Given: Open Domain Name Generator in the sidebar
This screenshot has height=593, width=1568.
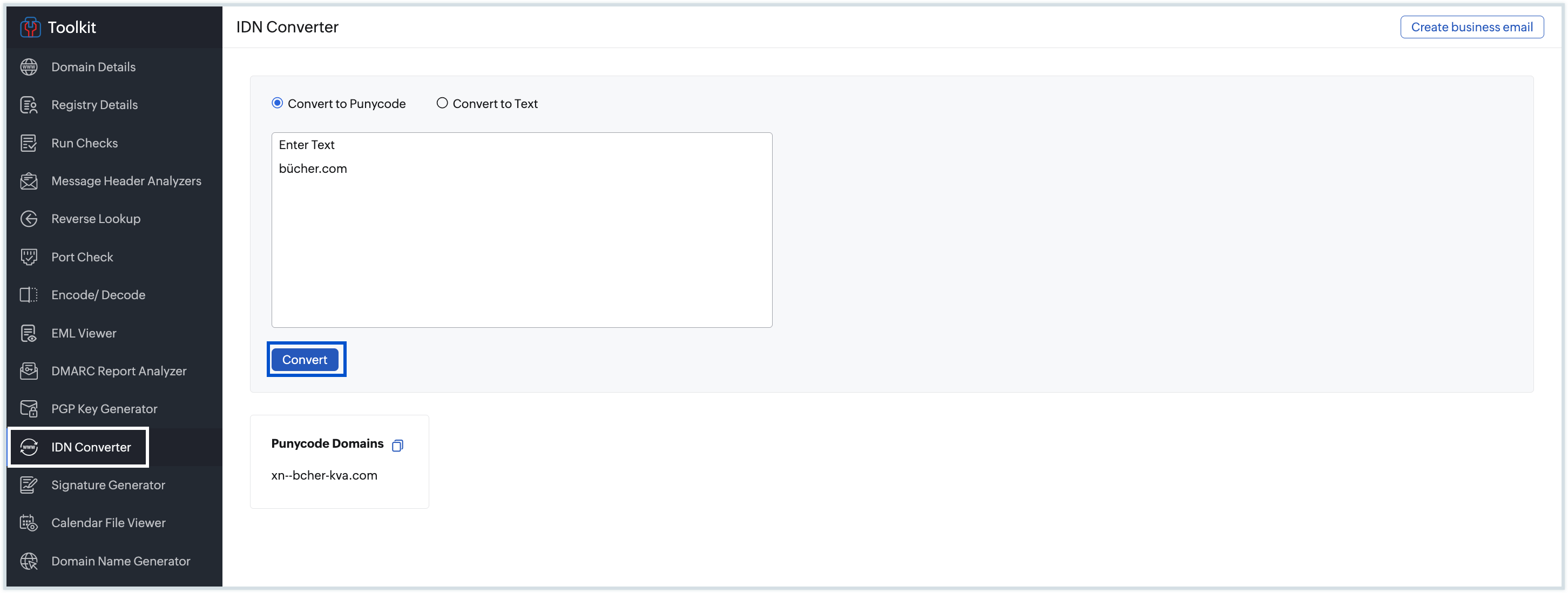Looking at the screenshot, I should [x=120, y=561].
